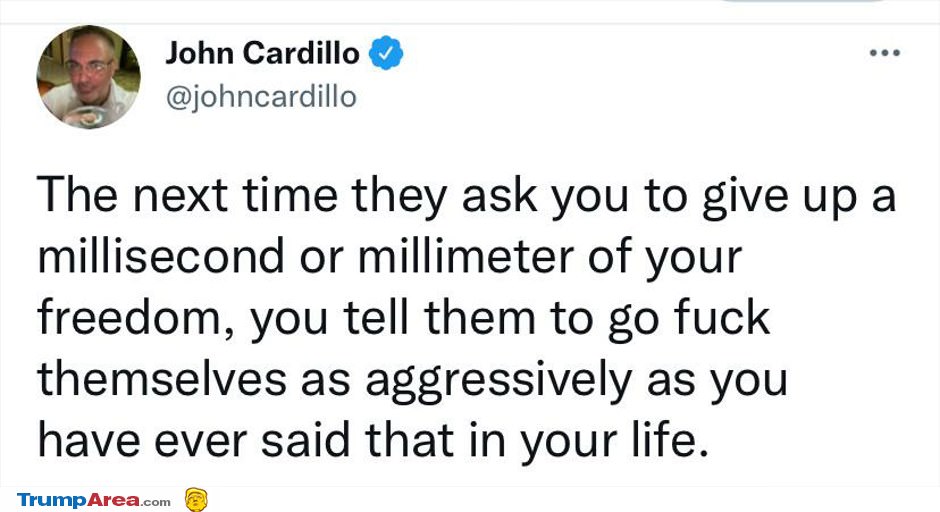Click the word "themselves" in the tweet

pos(162,379)
